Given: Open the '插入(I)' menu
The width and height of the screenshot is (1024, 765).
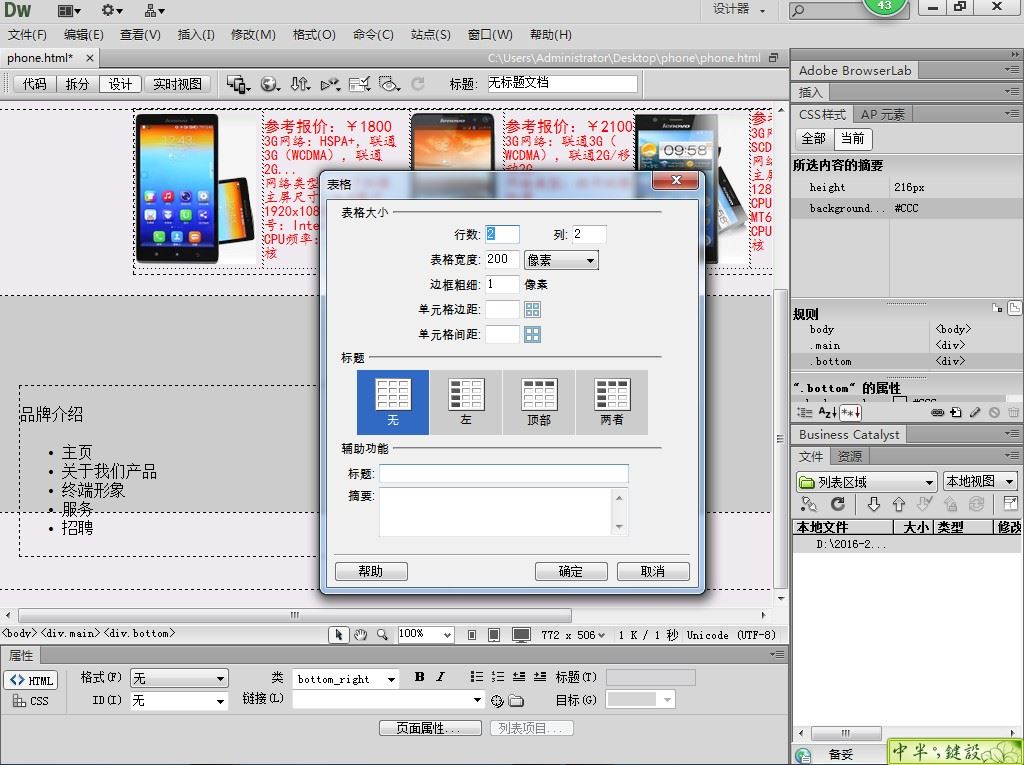Looking at the screenshot, I should (196, 34).
